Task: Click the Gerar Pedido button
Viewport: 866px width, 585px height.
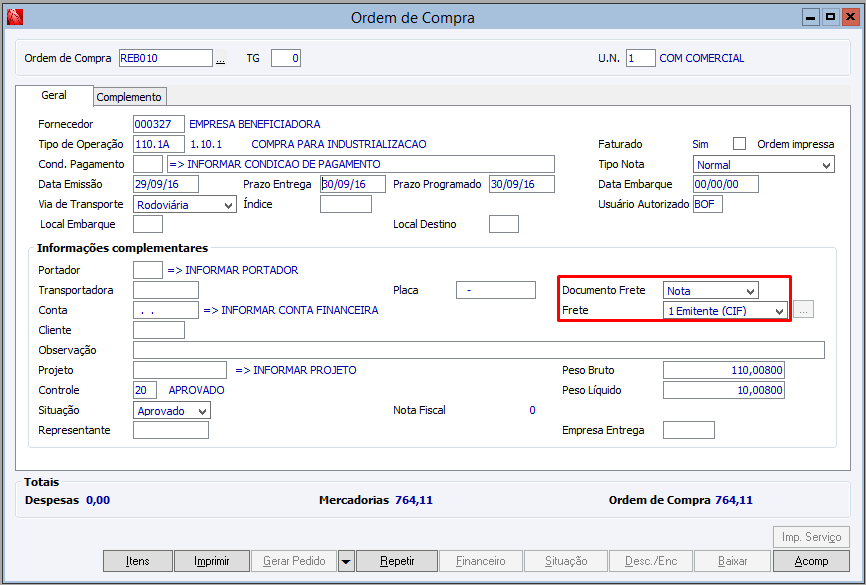Action: pyautogui.click(x=294, y=561)
